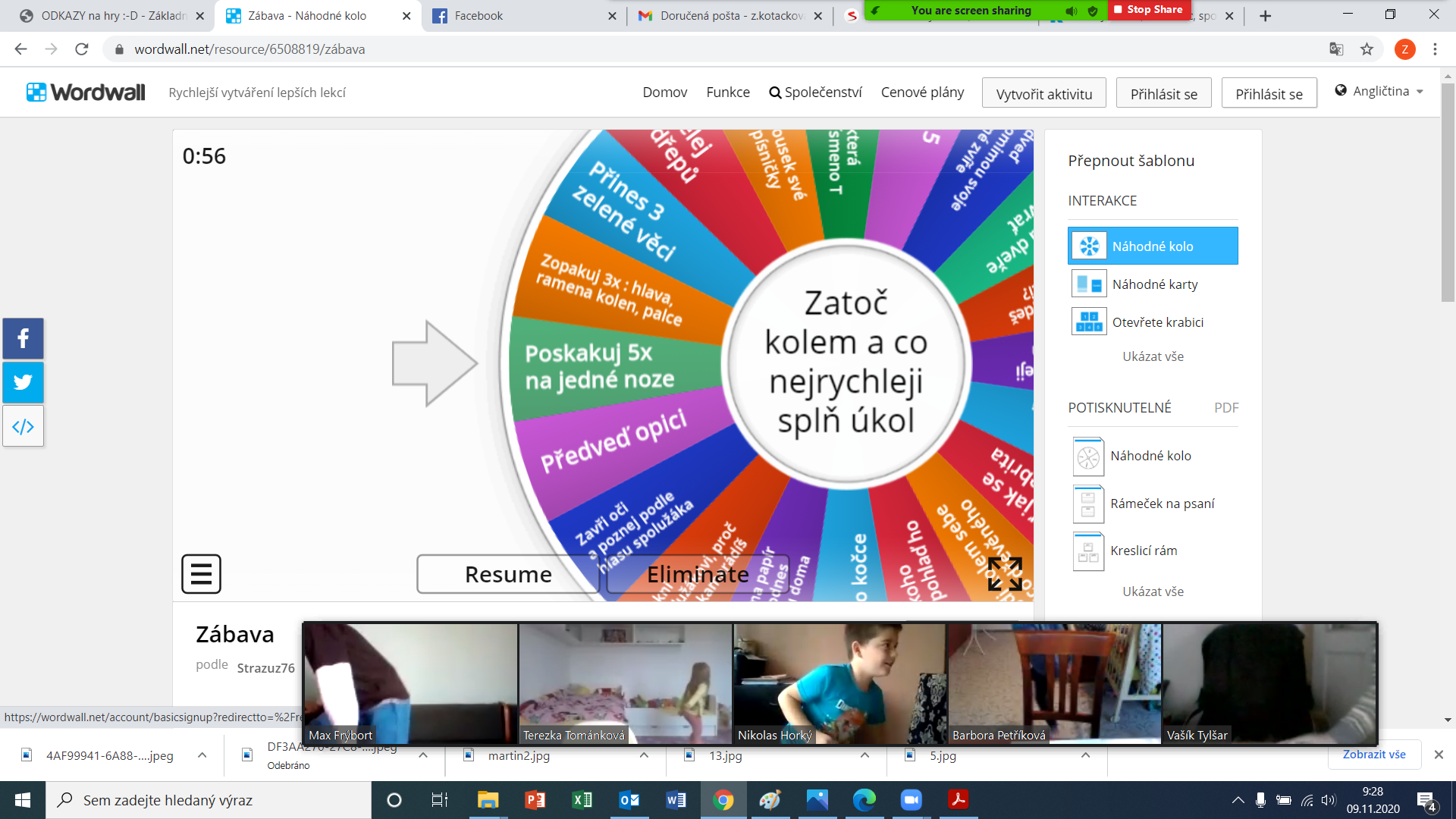Image resolution: width=1456 pixels, height=819 pixels.
Task: Open Funkce navigation item
Action: (x=728, y=93)
